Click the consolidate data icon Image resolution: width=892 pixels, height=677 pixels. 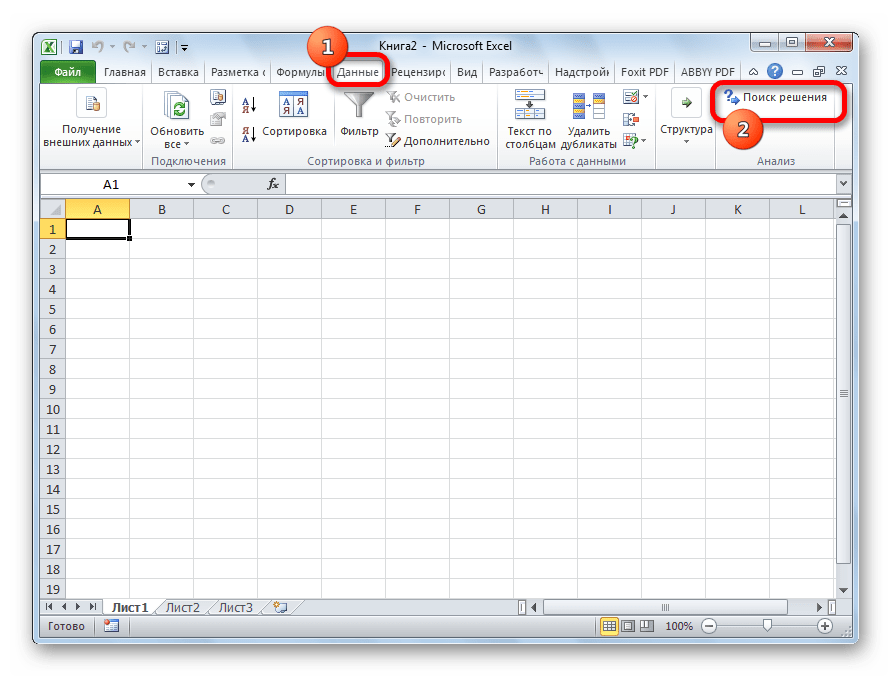(630, 119)
